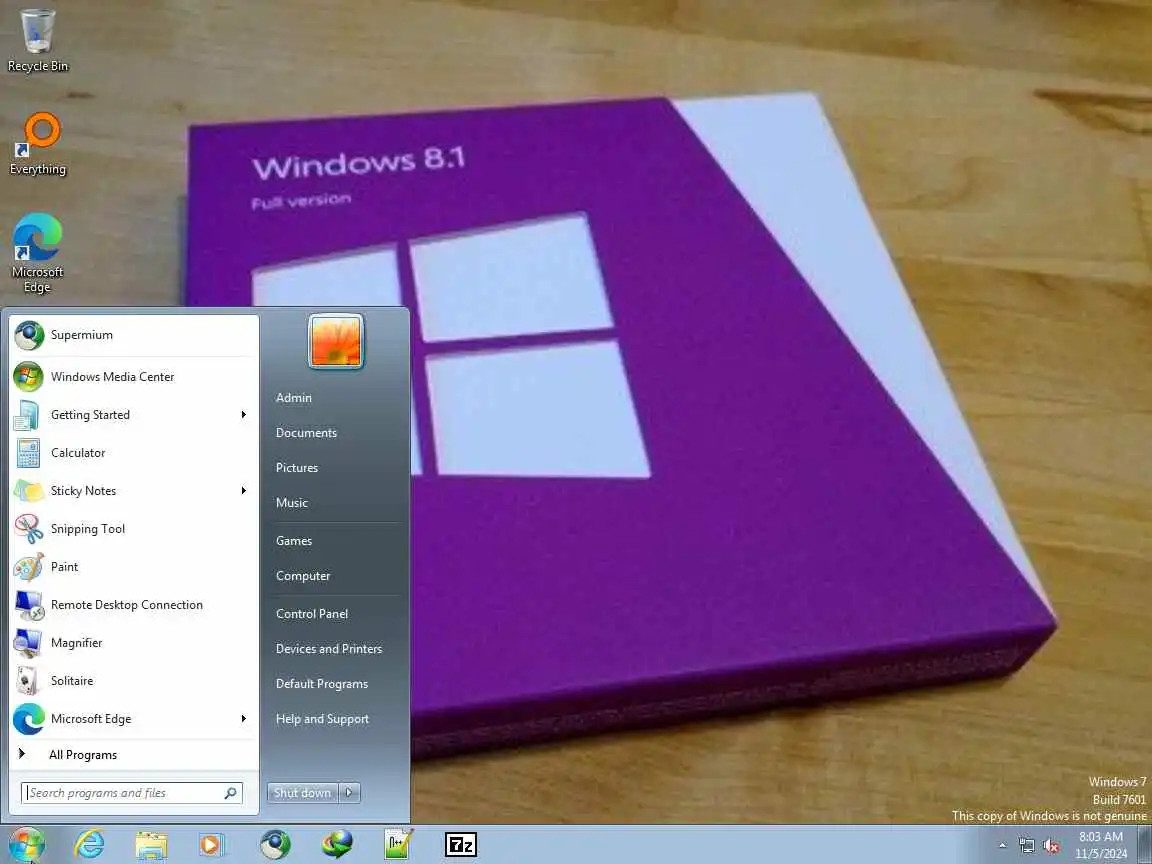
Task: Select Microsoft Edge desktop shortcut
Action: (37, 253)
